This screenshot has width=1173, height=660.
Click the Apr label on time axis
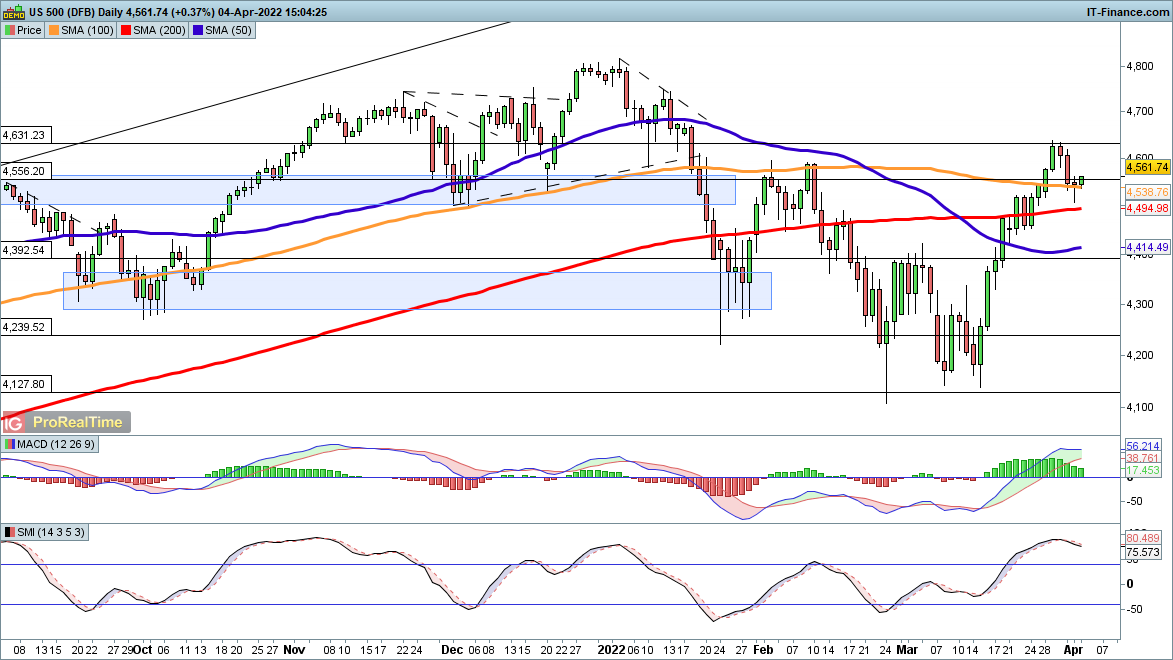click(x=1072, y=650)
